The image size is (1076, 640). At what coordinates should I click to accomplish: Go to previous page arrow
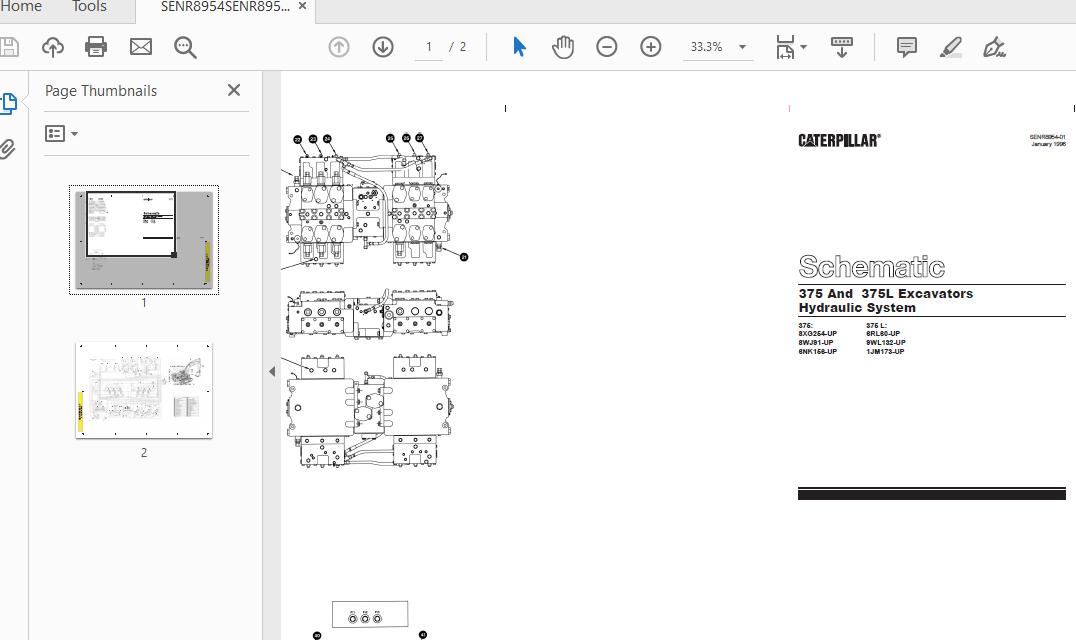point(339,47)
